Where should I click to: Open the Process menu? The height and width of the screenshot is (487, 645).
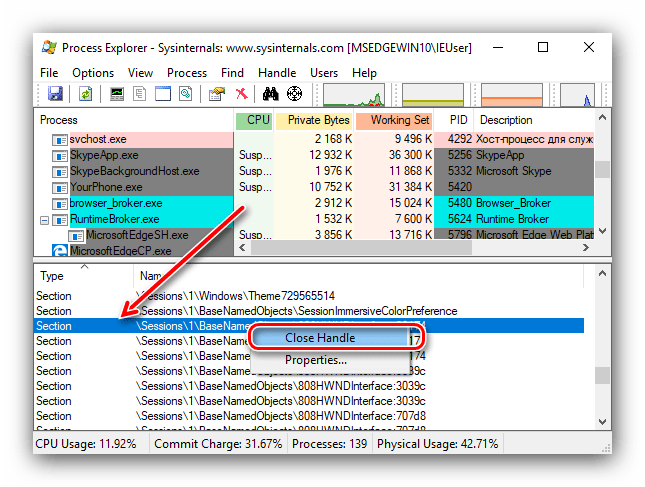coord(187,73)
